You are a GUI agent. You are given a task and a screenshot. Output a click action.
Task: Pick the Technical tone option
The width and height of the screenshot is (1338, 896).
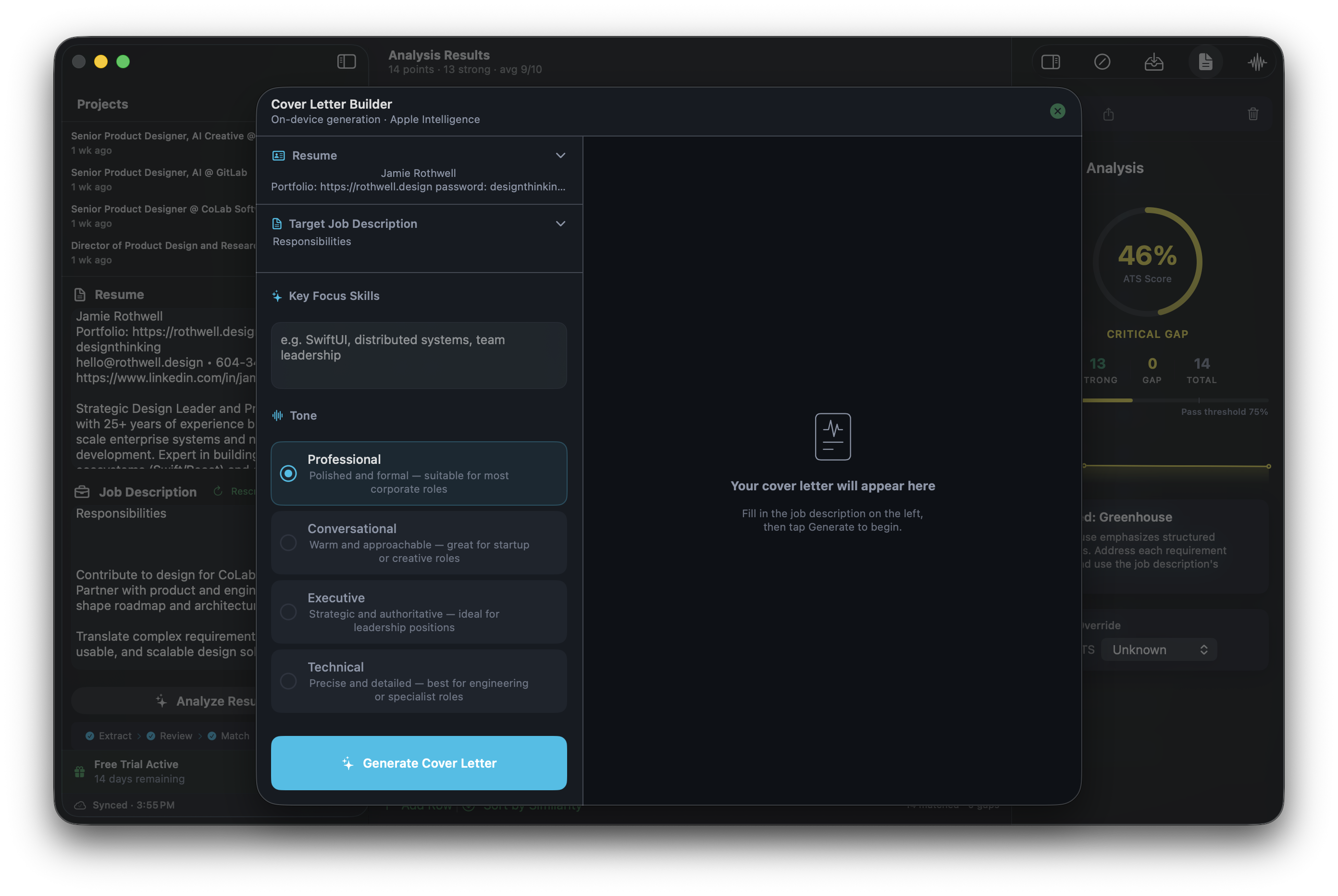pos(419,681)
